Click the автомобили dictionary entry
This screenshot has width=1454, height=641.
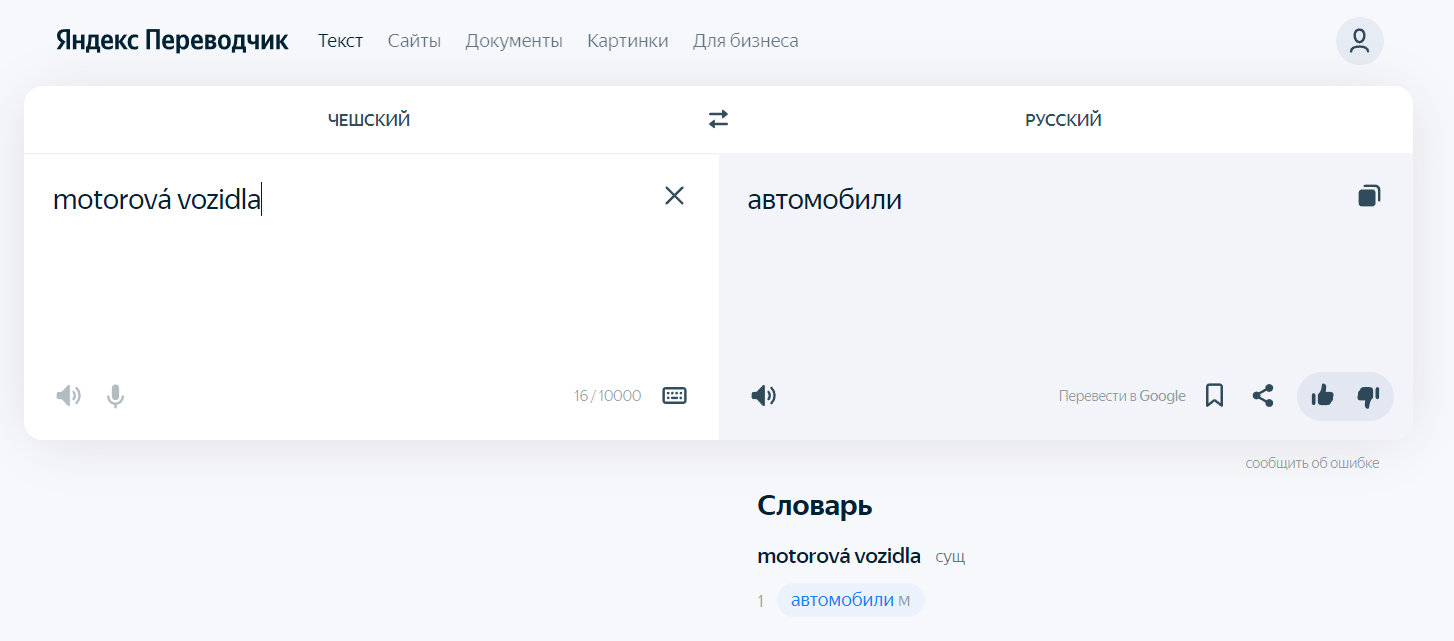[842, 600]
